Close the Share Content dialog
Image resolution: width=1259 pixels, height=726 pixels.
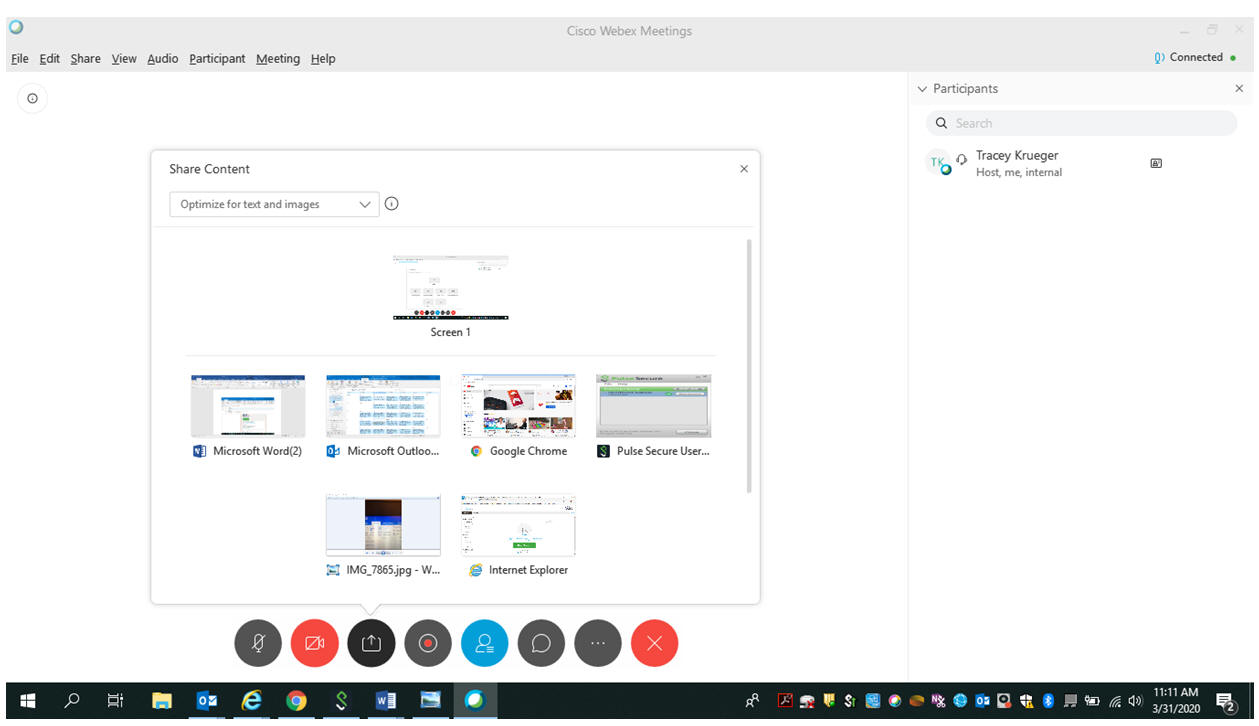coord(743,169)
